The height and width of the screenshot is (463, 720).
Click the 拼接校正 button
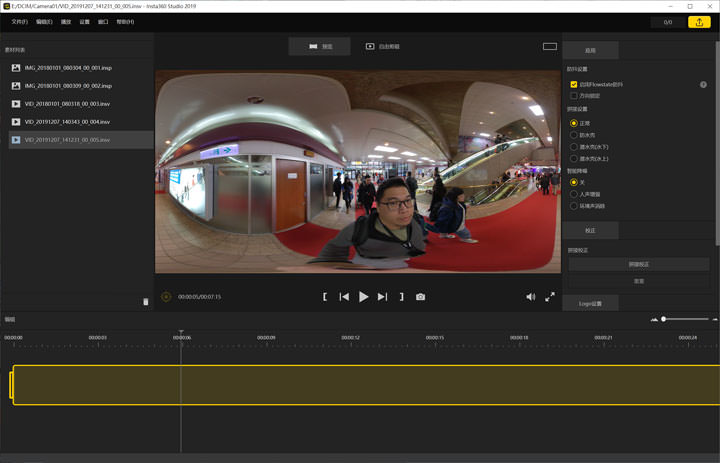(639, 264)
